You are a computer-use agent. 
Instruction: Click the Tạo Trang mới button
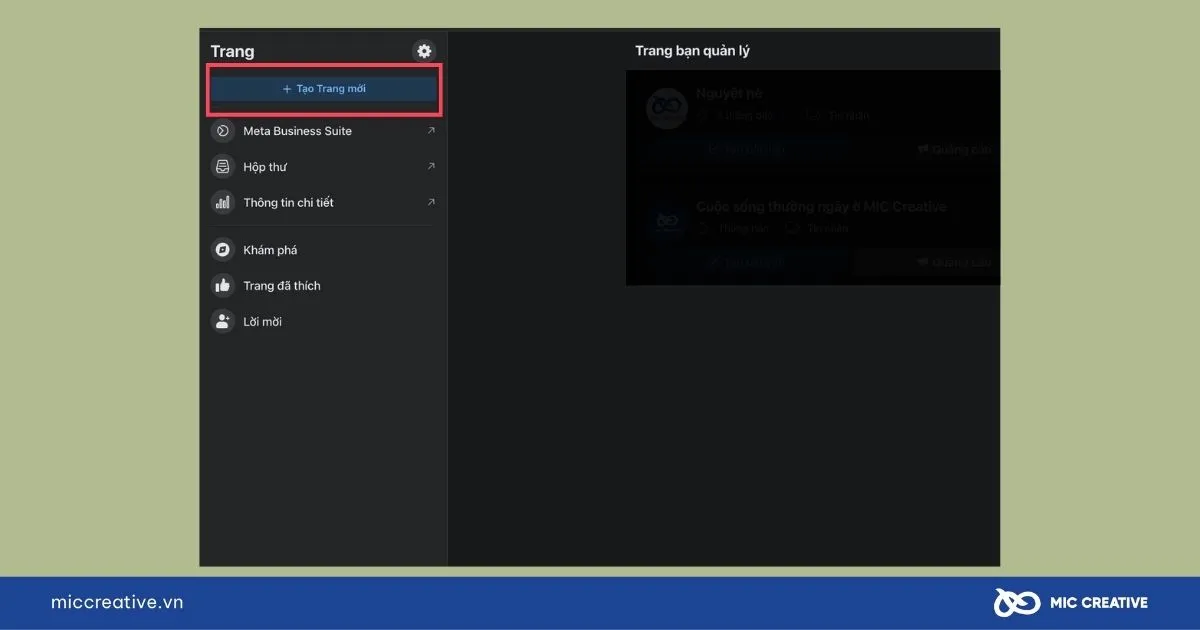click(x=324, y=89)
